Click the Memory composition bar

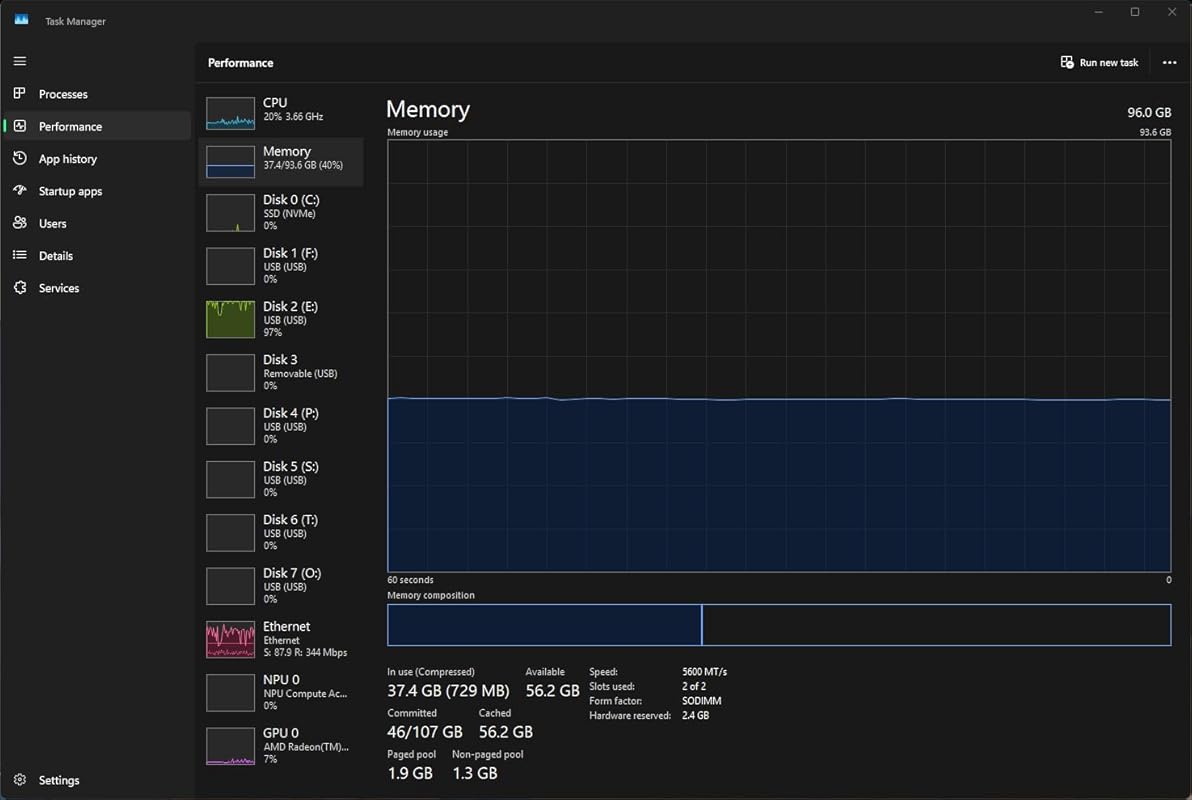point(778,625)
